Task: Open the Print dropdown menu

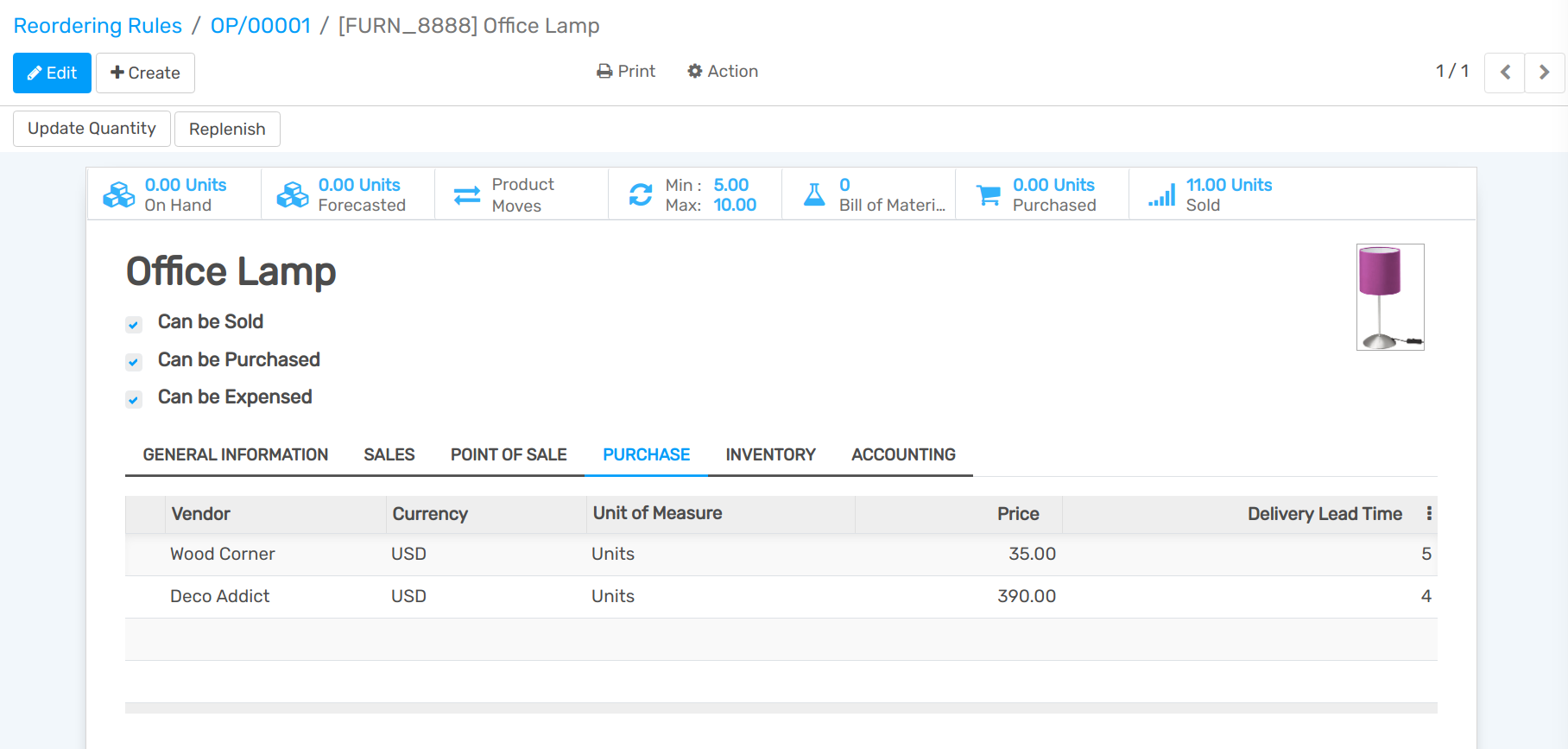Action: pyautogui.click(x=626, y=72)
